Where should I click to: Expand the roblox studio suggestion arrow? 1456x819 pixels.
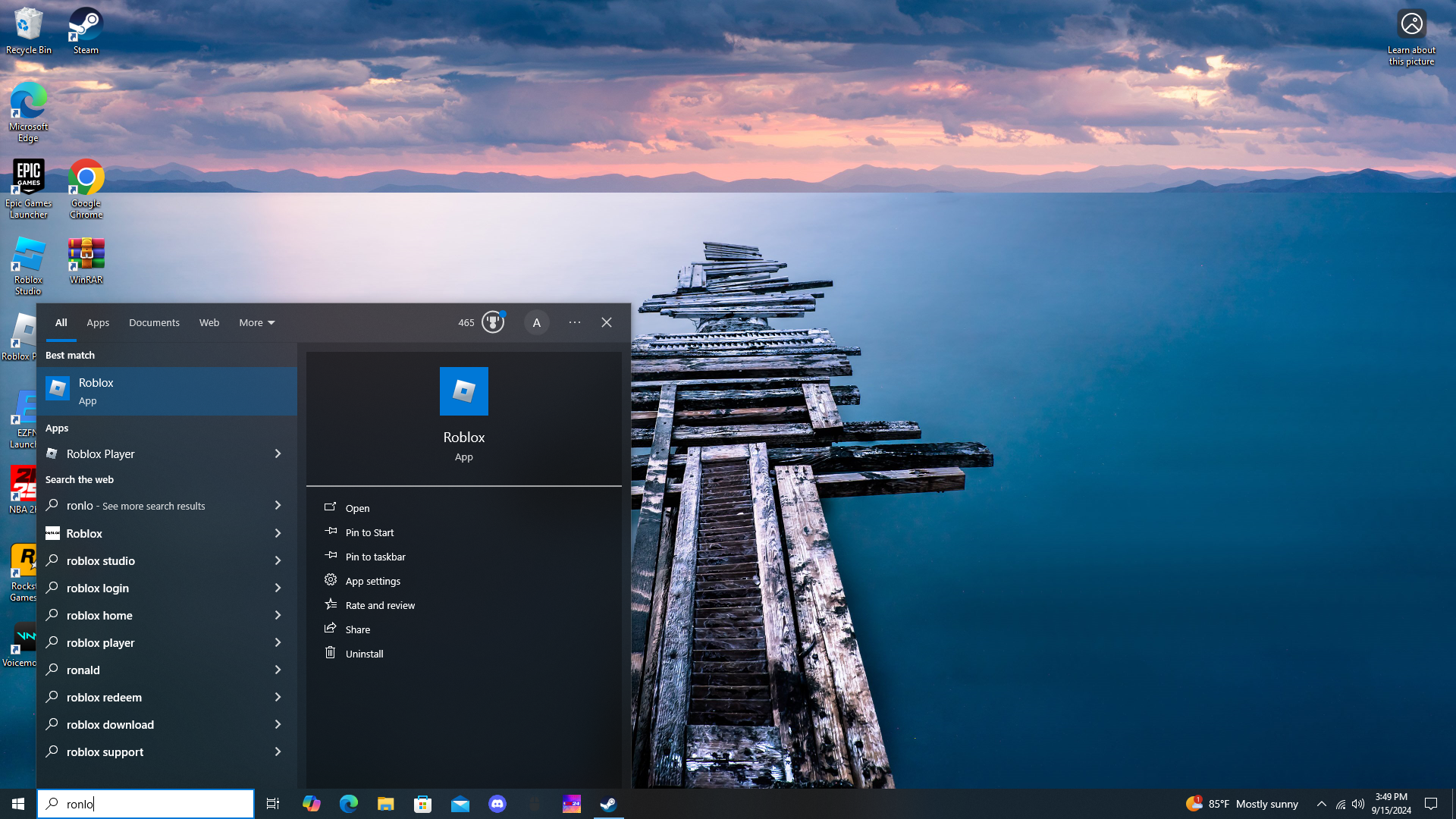pyautogui.click(x=278, y=560)
